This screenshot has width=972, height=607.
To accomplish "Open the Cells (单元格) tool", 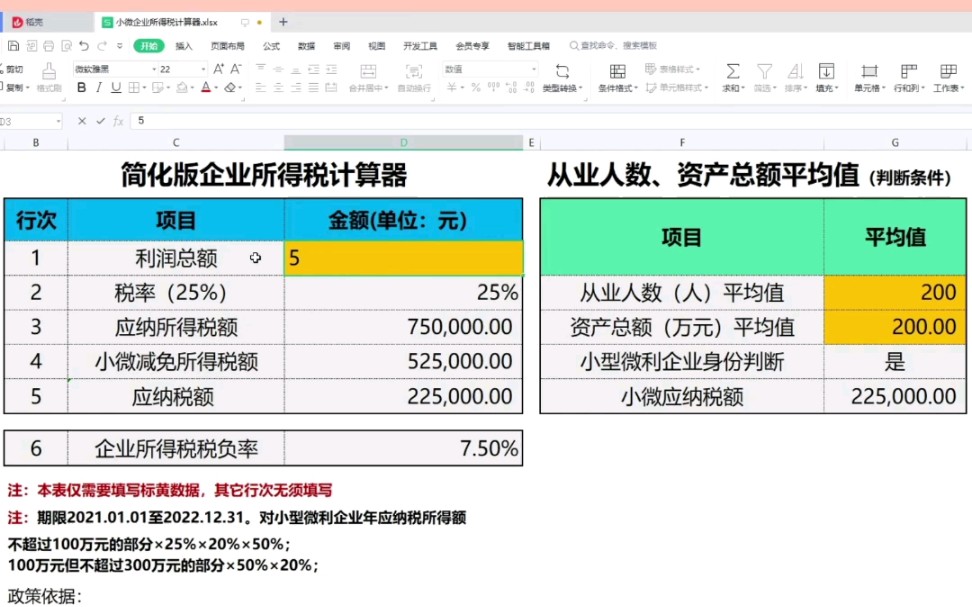I will click(869, 72).
